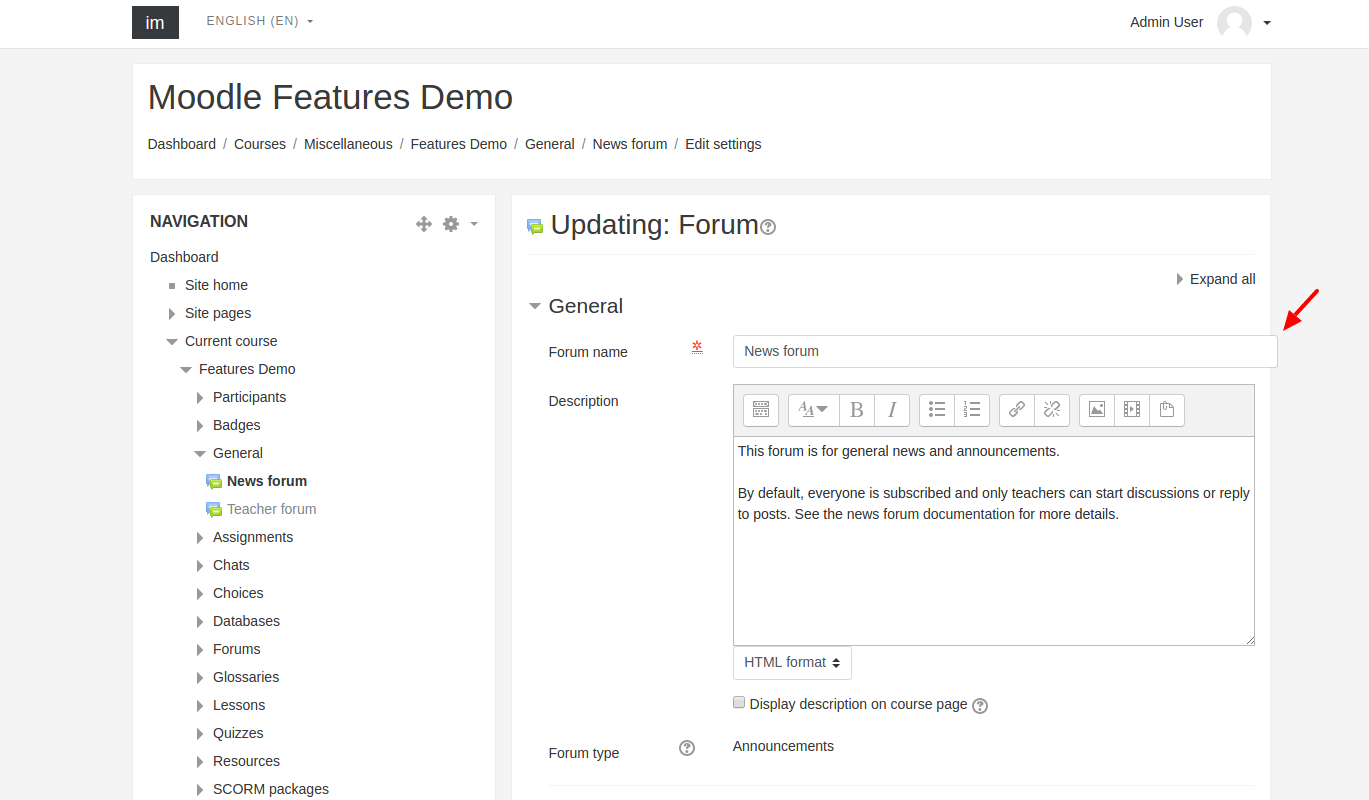1369x800 pixels.
Task: Open SCORM packages in navigation tree
Action: pyautogui.click(x=271, y=789)
